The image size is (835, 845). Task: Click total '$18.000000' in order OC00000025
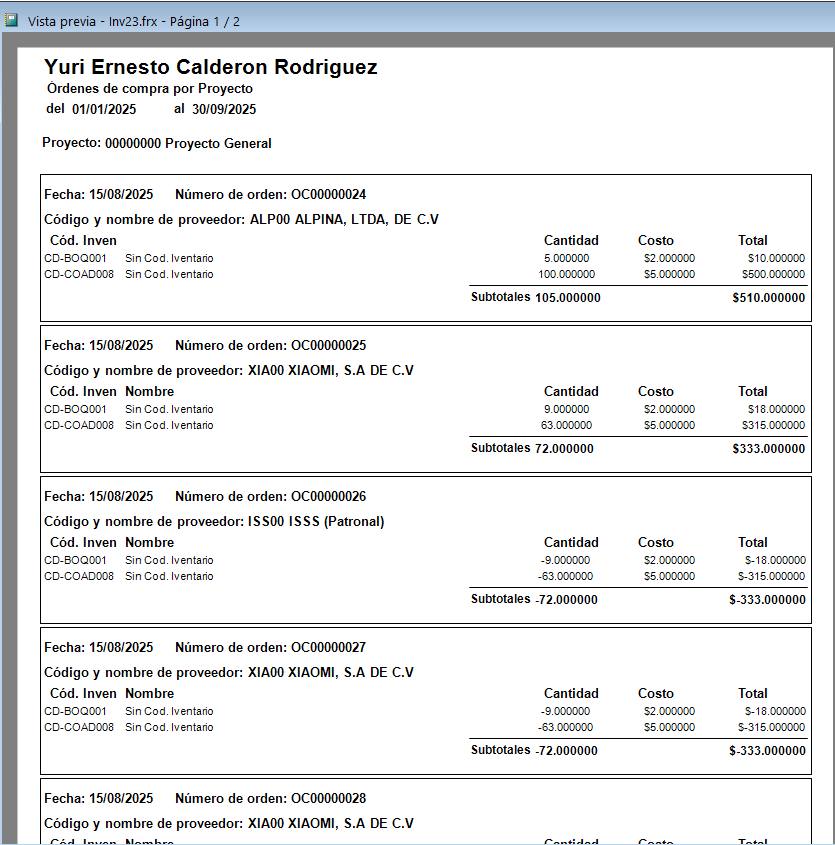click(x=776, y=409)
